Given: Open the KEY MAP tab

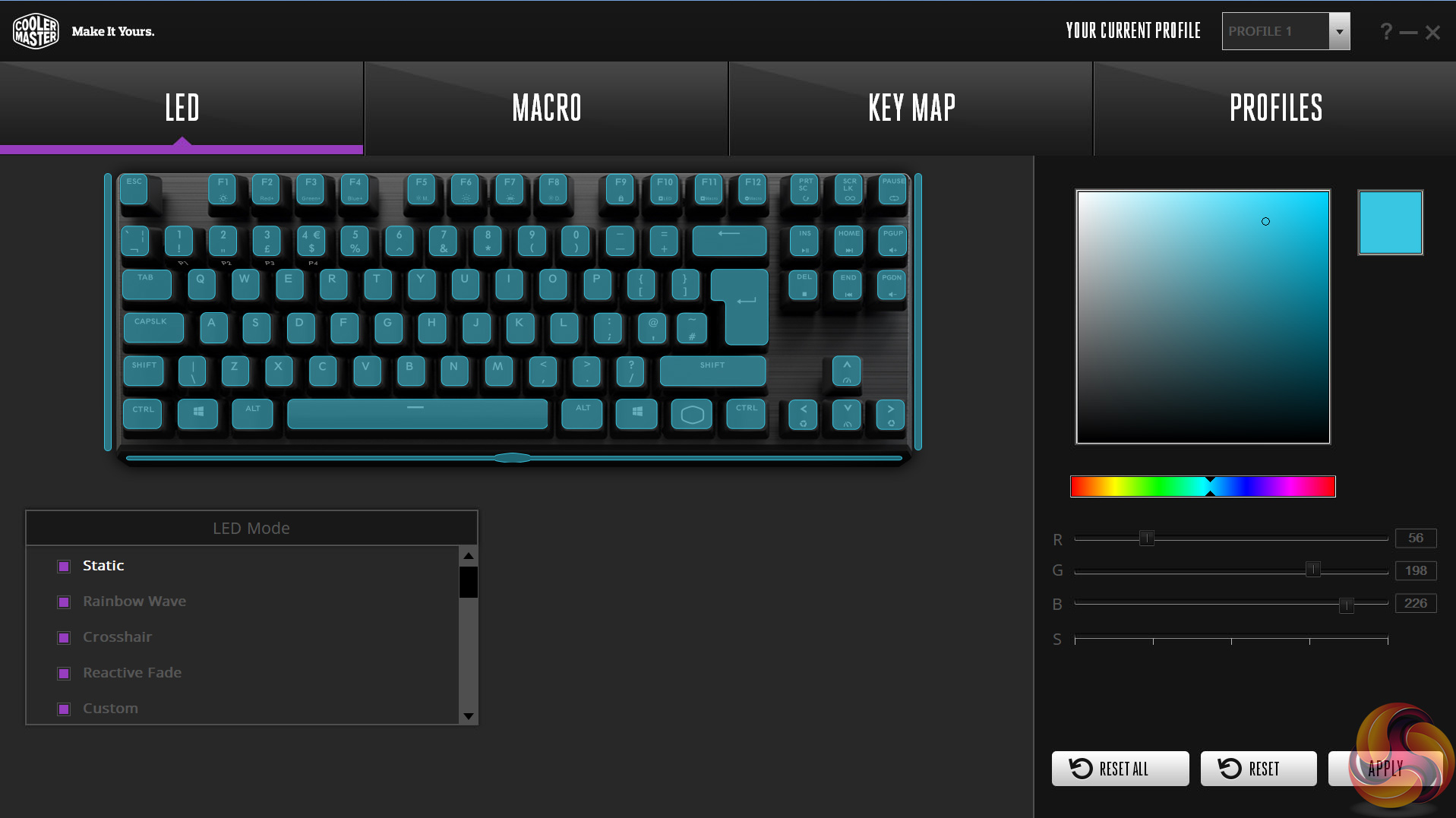Looking at the screenshot, I should pyautogui.click(x=911, y=108).
